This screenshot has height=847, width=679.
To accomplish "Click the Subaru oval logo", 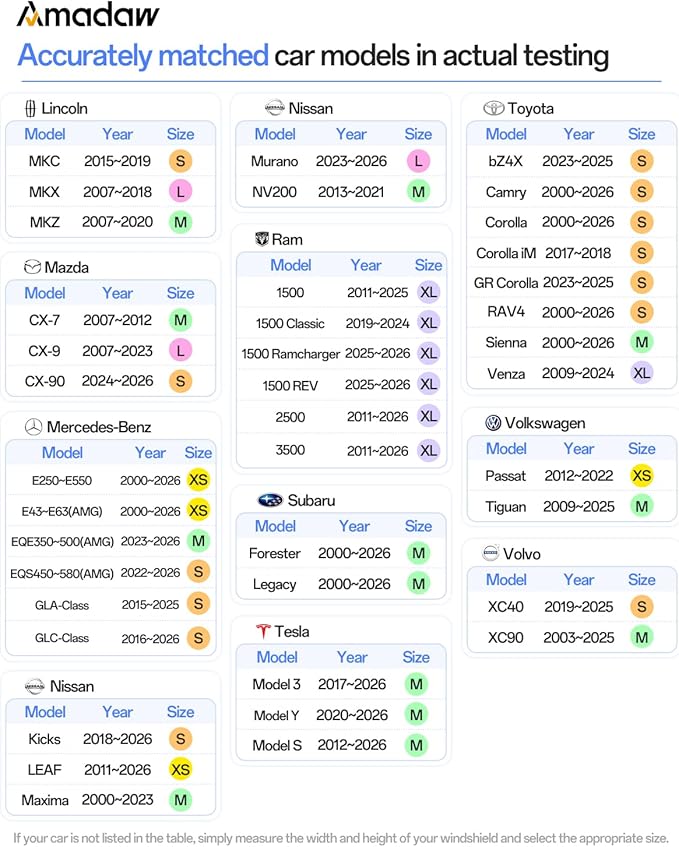I will pyautogui.click(x=270, y=500).
